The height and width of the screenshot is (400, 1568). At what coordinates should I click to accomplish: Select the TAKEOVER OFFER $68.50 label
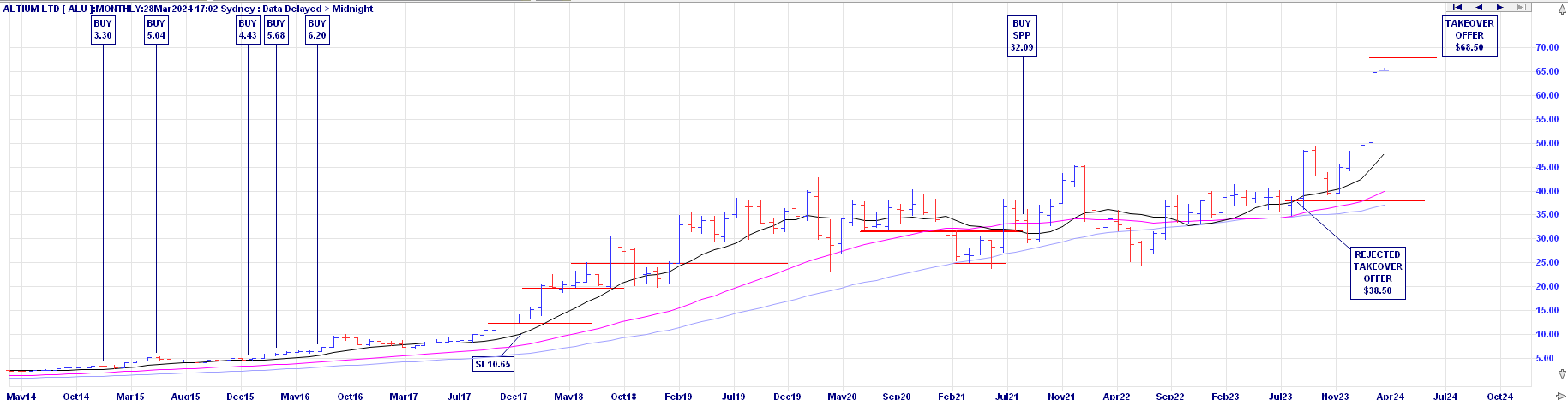[x=1469, y=35]
